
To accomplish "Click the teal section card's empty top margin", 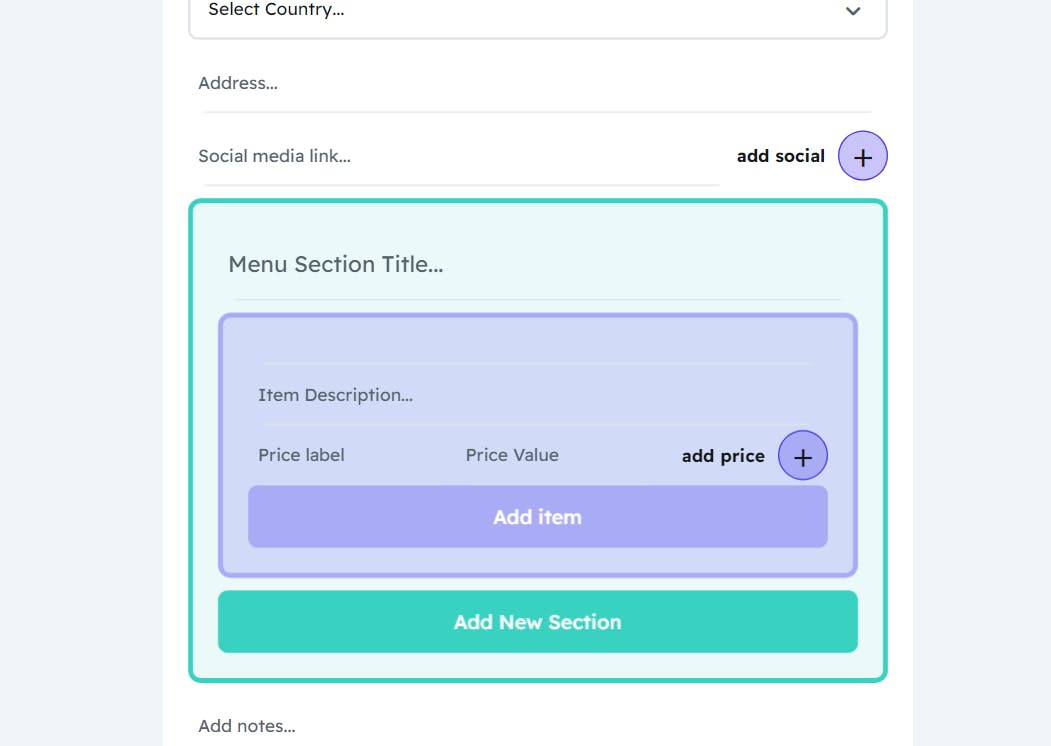I will (x=537, y=220).
